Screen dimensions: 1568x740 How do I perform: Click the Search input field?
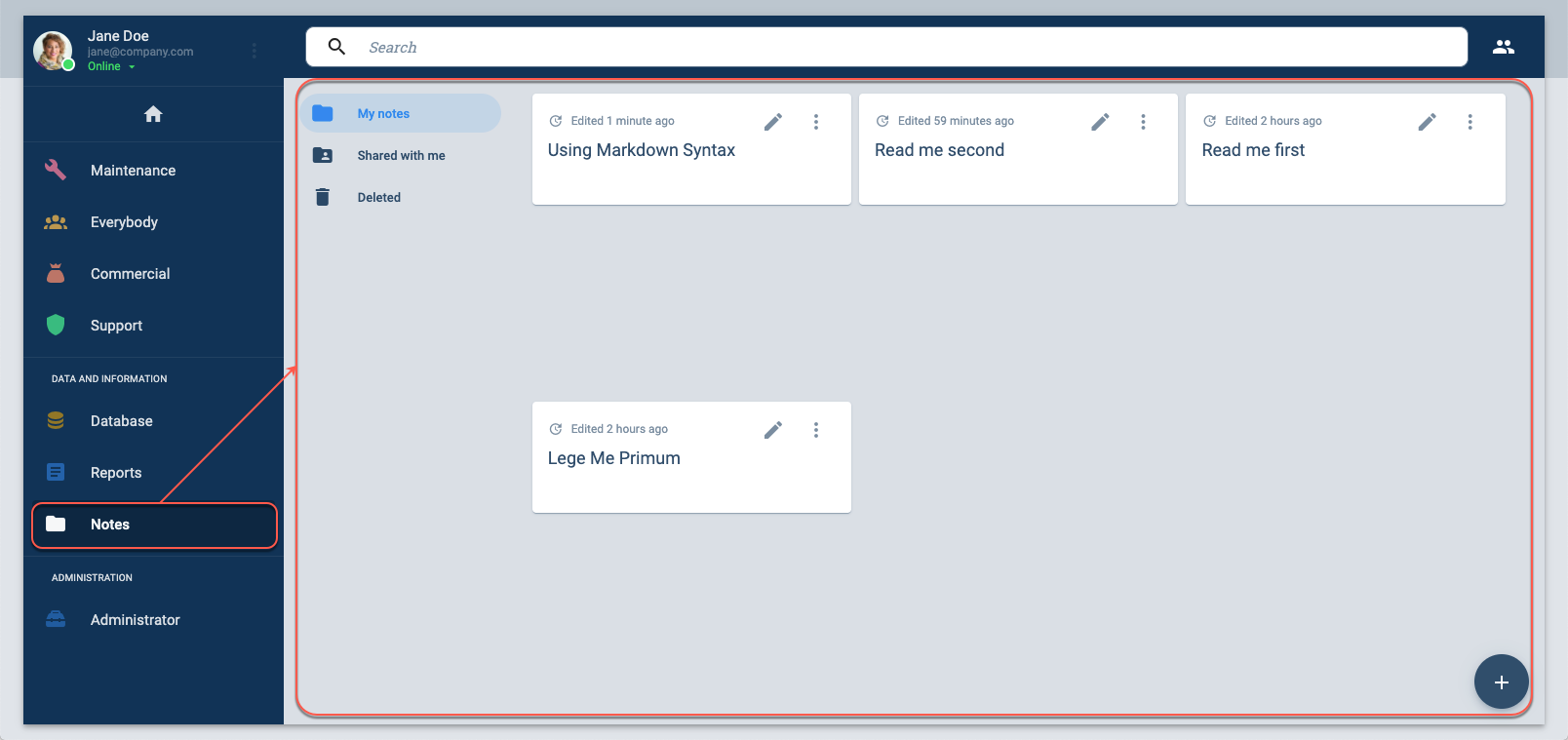[886, 47]
